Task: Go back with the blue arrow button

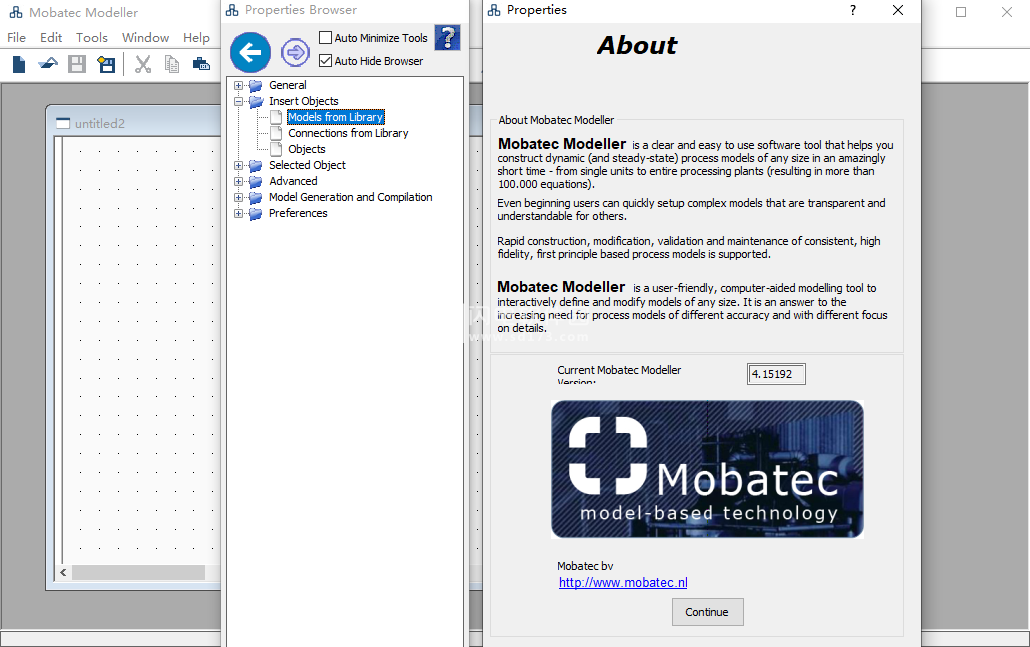Action: click(250, 53)
